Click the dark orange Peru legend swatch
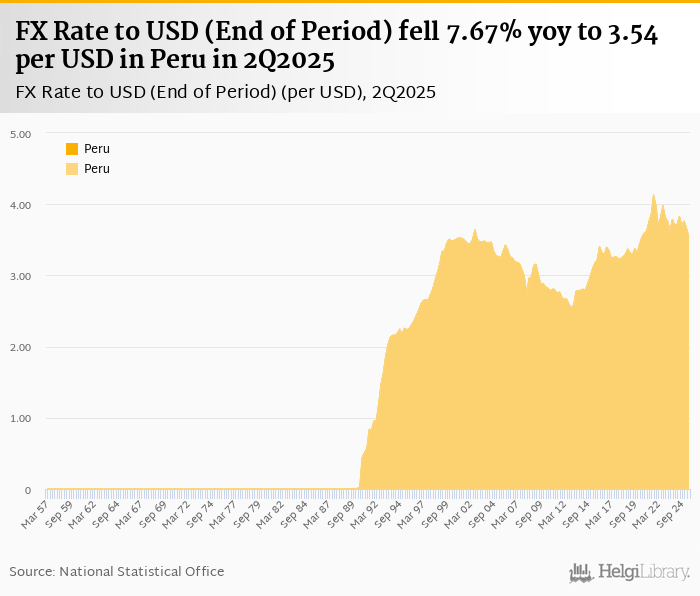The height and width of the screenshot is (596, 700). pyautogui.click(x=72, y=149)
